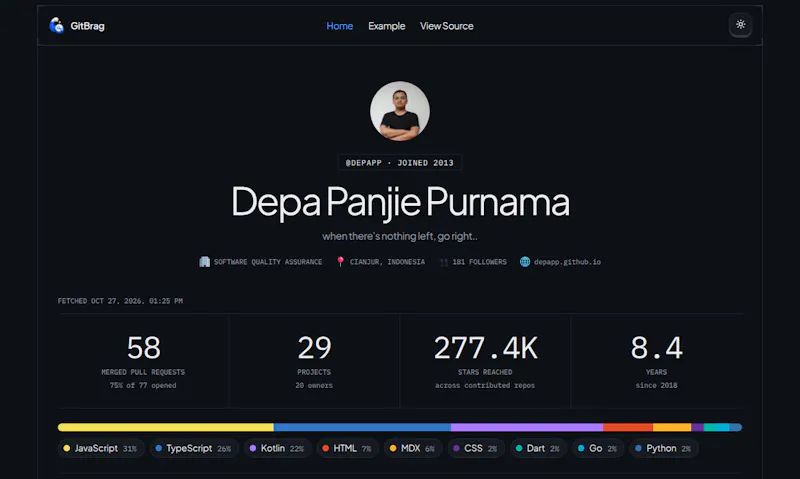Select the Go 2% language chip

point(597,448)
